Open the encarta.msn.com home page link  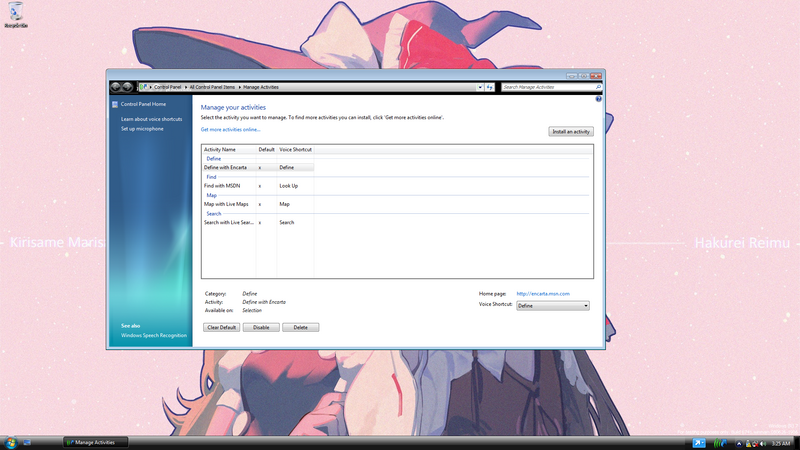click(x=543, y=293)
